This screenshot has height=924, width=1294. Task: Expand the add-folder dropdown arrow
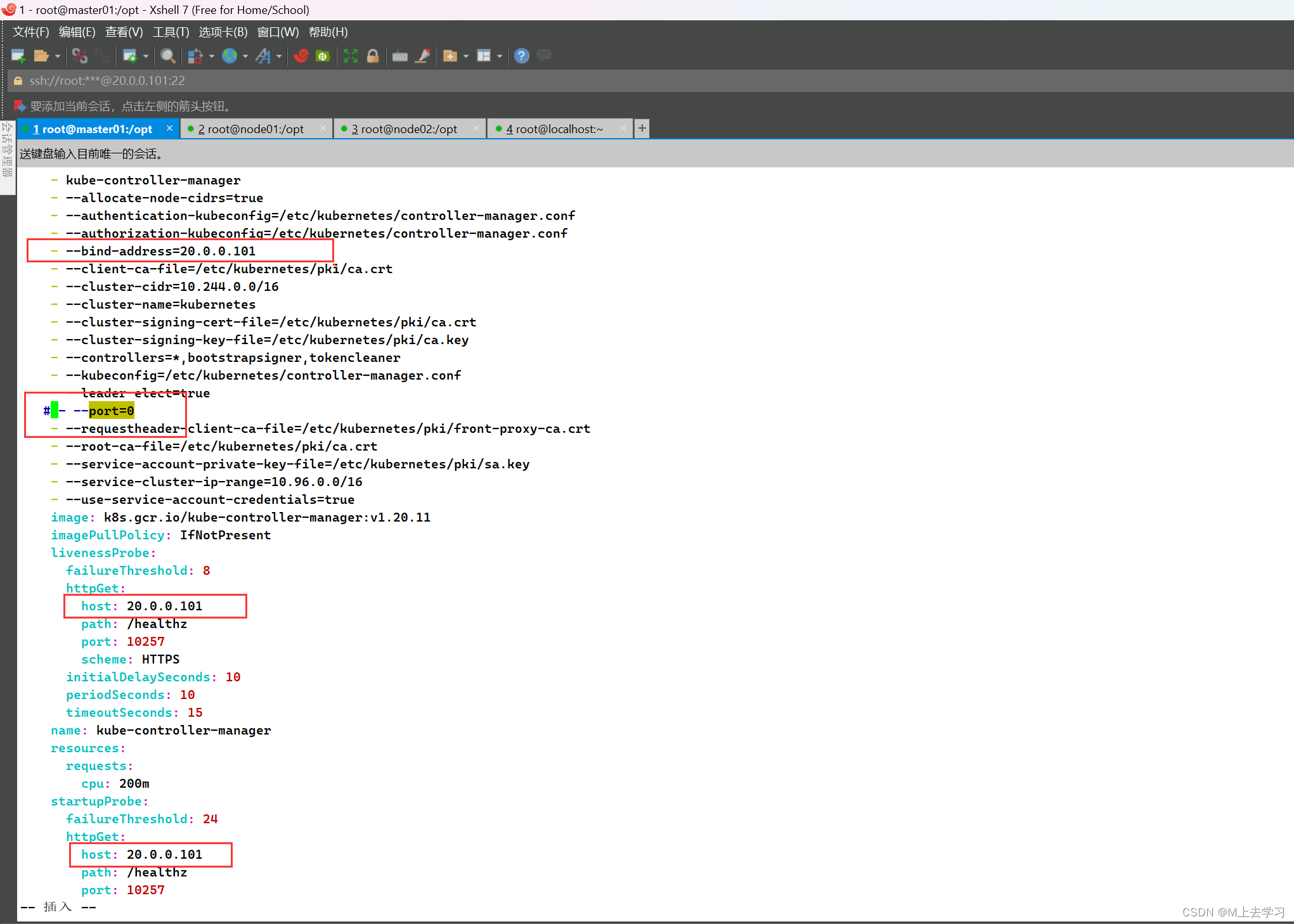[467, 56]
